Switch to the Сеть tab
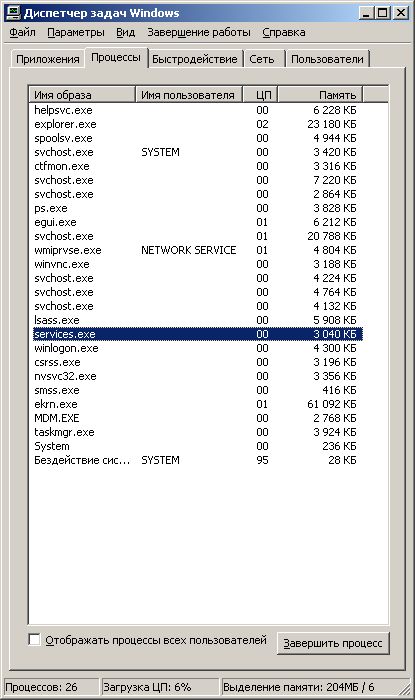The image size is (415, 700). [262, 59]
